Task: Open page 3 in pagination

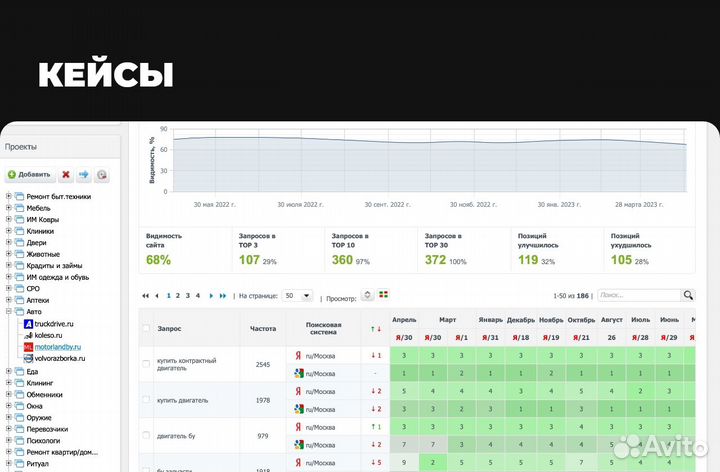Action: pos(188,296)
